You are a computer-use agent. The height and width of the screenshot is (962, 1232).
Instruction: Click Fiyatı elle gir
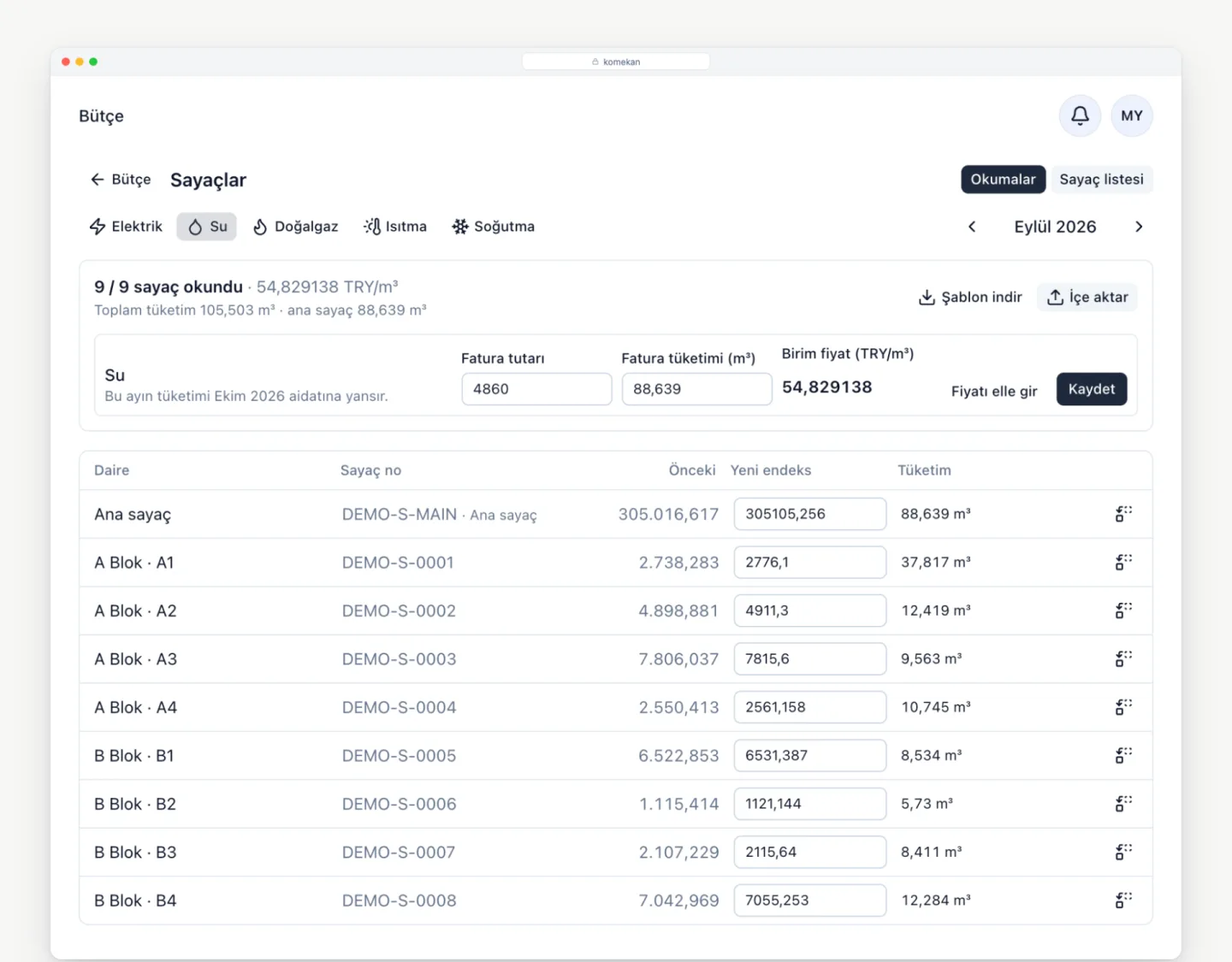(x=994, y=391)
